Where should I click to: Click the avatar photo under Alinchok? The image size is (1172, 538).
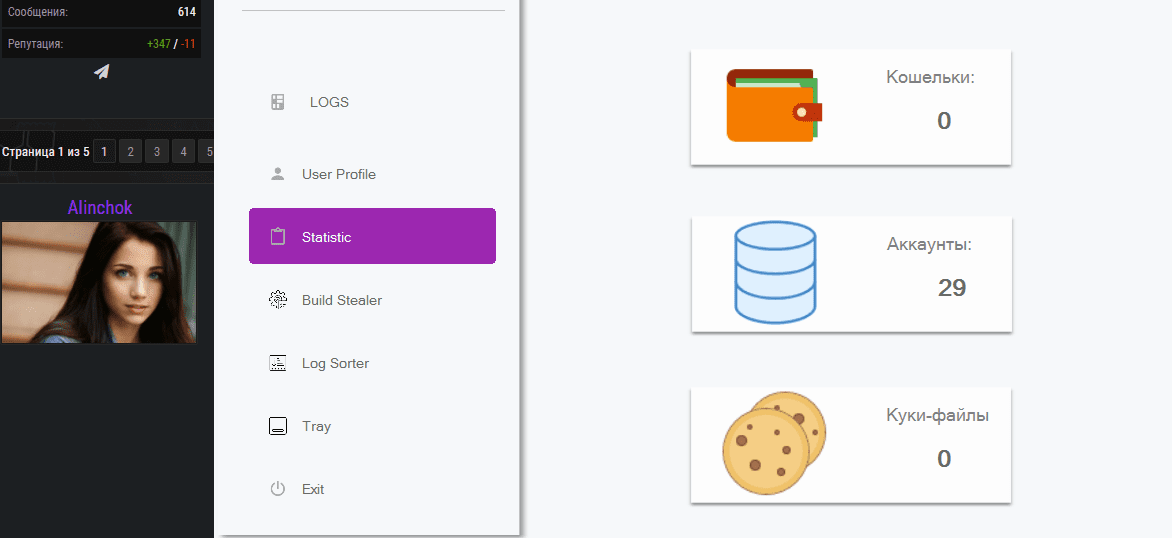coord(99,282)
